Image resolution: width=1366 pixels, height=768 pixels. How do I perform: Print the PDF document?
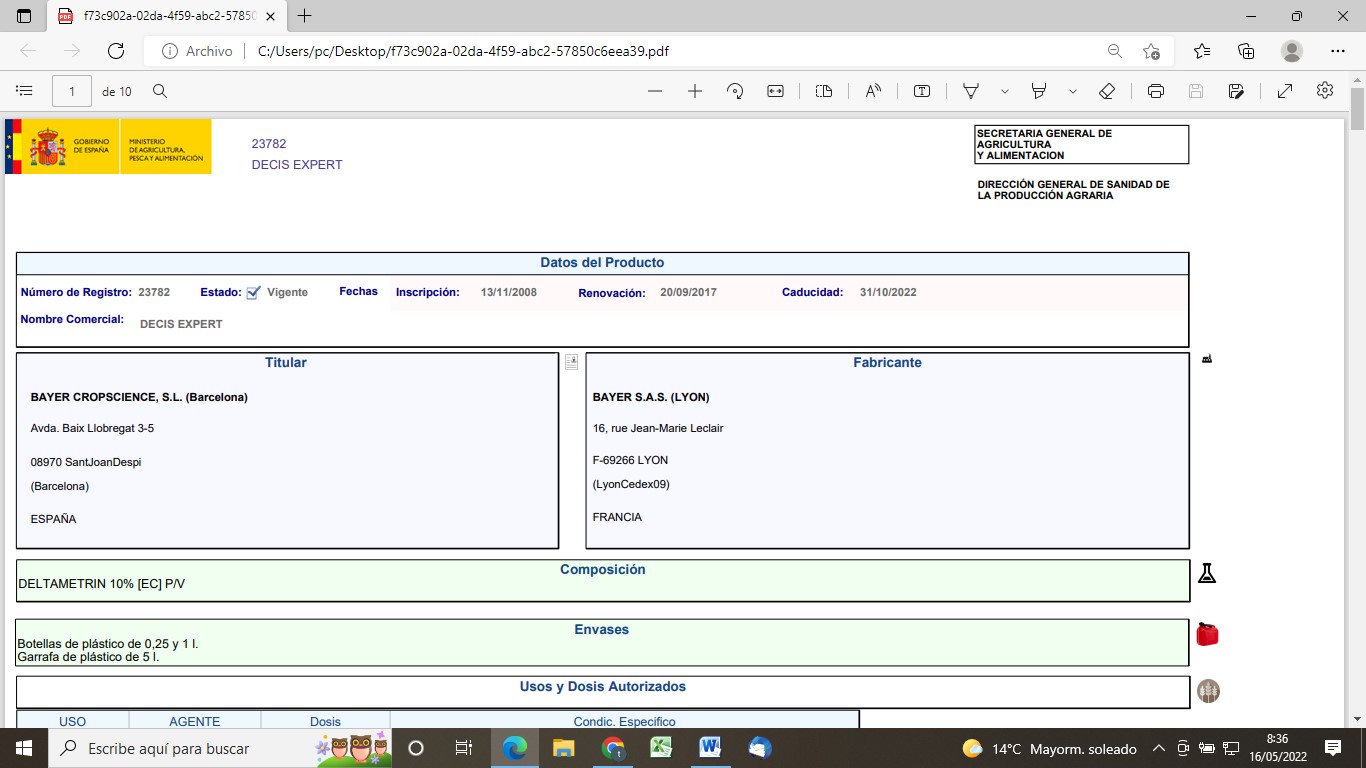(x=1156, y=91)
